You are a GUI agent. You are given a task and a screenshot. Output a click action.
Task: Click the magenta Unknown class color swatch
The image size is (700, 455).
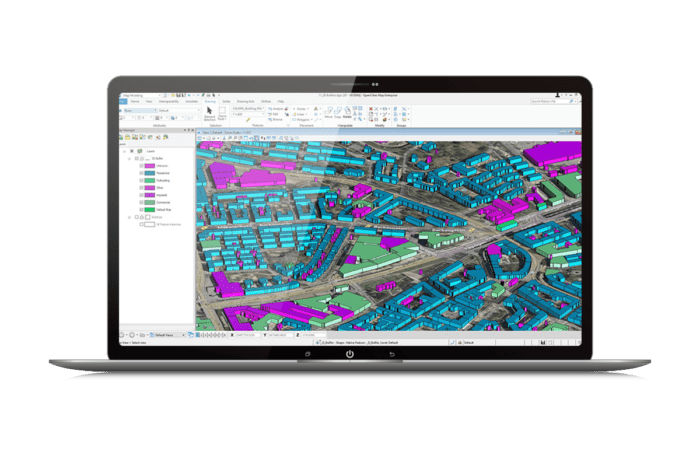(x=149, y=165)
